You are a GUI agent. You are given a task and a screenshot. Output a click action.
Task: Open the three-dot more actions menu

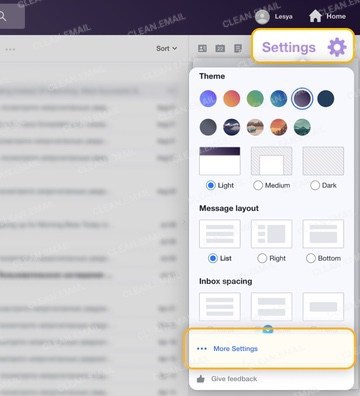10,49
